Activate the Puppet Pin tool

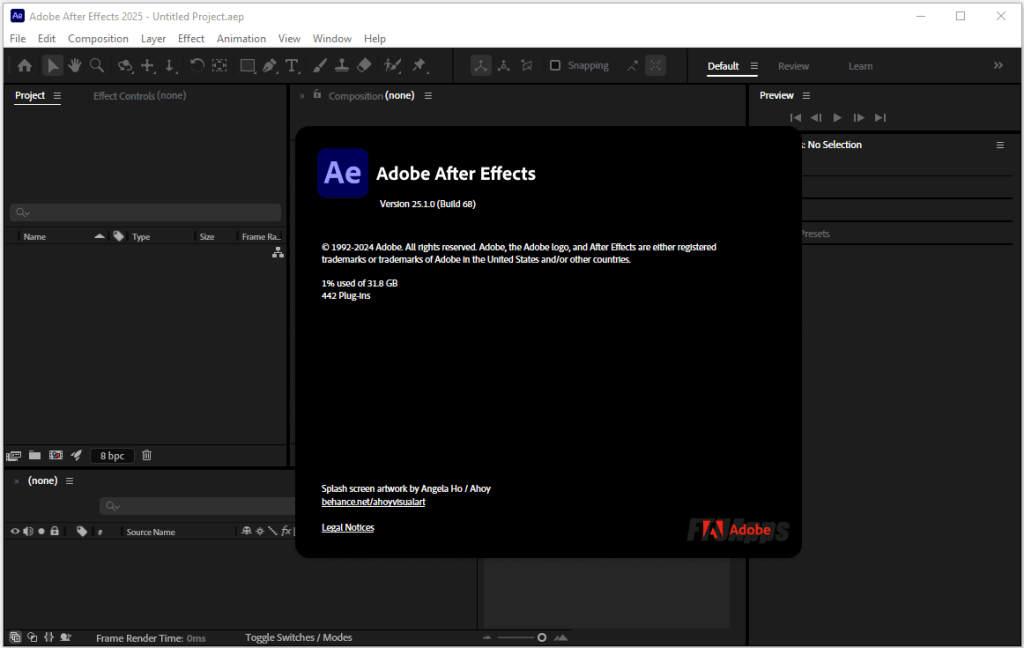(x=420, y=66)
